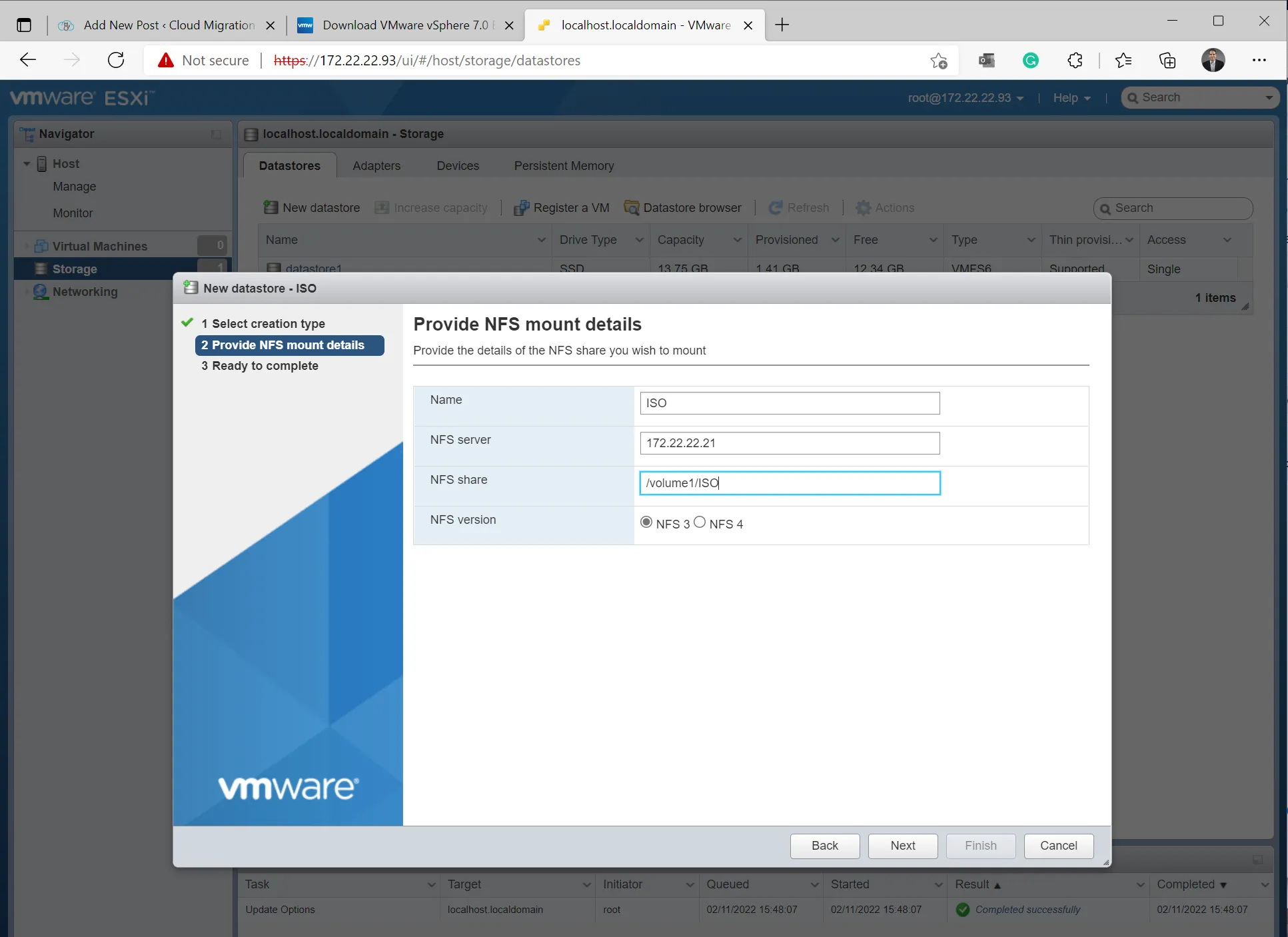Click the New datastore toolbar icon
The width and height of the screenshot is (1288, 937).
pos(271,207)
